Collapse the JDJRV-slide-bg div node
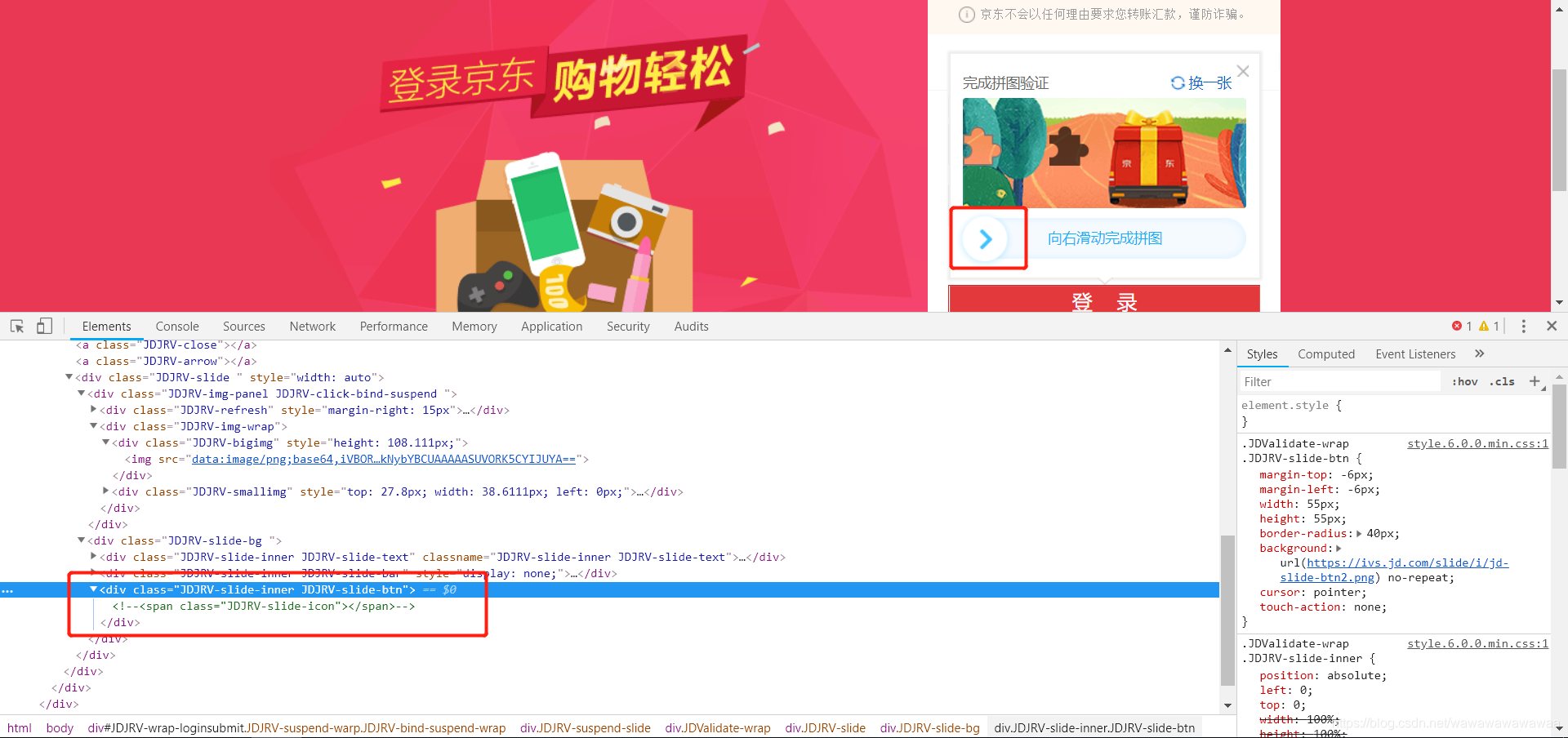The height and width of the screenshot is (738, 1568). [81, 540]
